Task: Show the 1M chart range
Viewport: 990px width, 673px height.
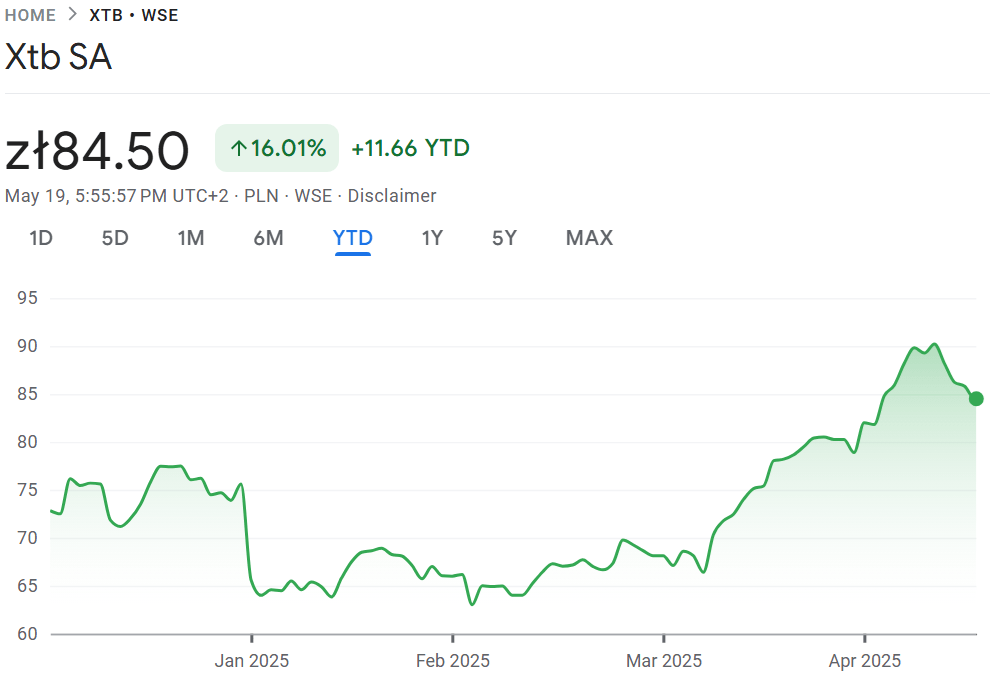Action: [x=191, y=238]
